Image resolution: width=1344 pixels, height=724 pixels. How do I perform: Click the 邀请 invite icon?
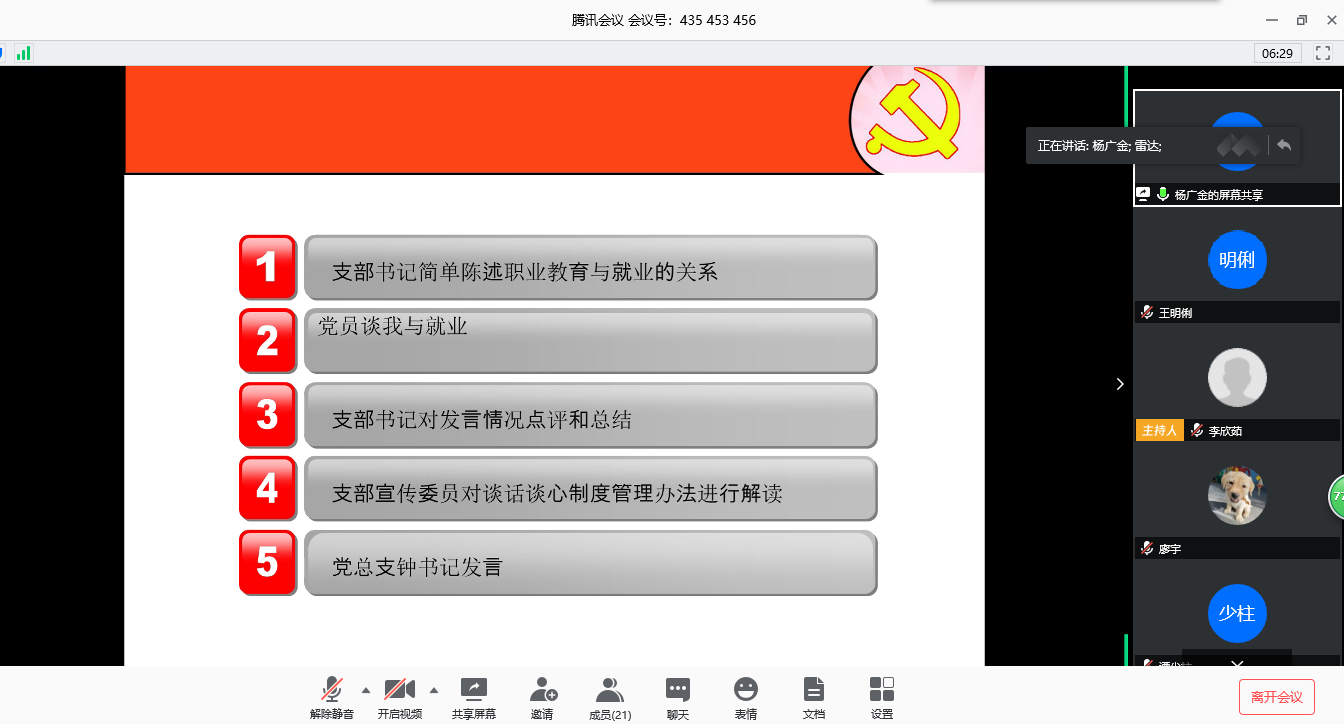point(542,690)
